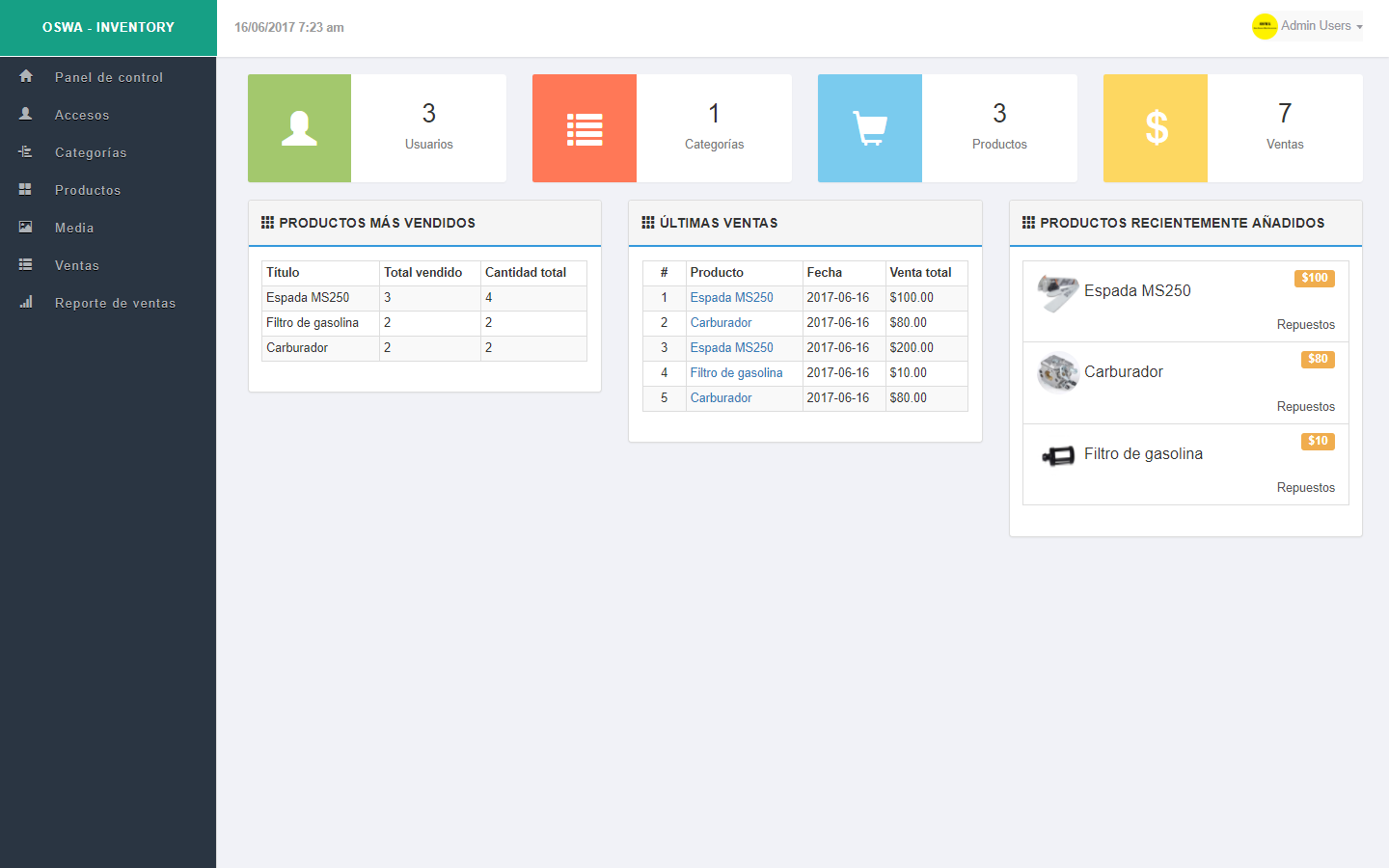The image size is (1389, 868).
Task: Open Reporte de ventas chart icon
Action: click(25, 303)
